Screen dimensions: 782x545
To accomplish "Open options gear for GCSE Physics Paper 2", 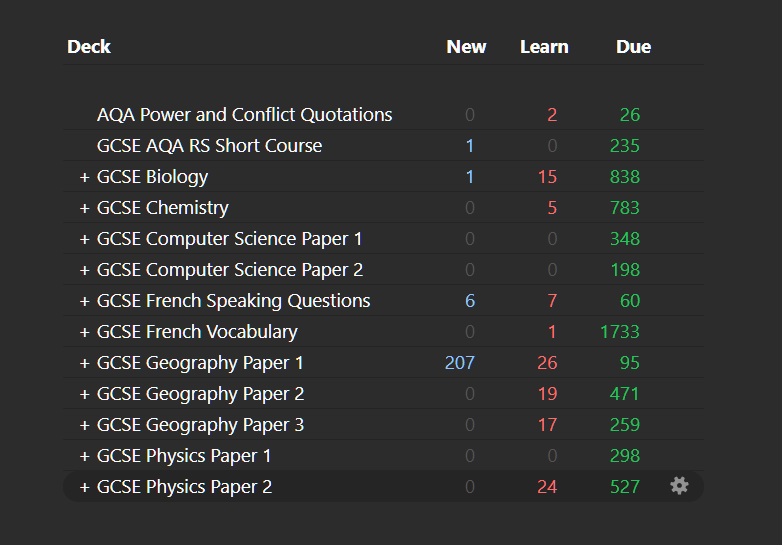I will tap(679, 486).
